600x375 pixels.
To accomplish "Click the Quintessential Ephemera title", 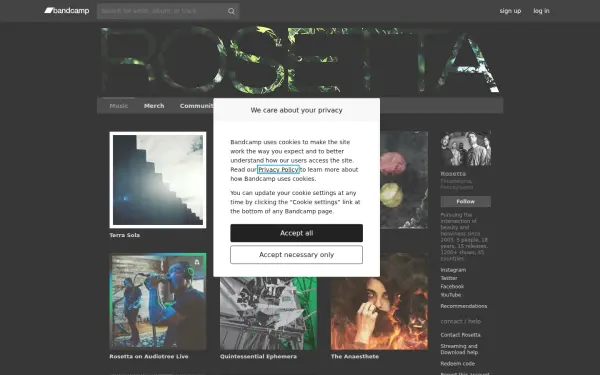I will [x=258, y=356].
